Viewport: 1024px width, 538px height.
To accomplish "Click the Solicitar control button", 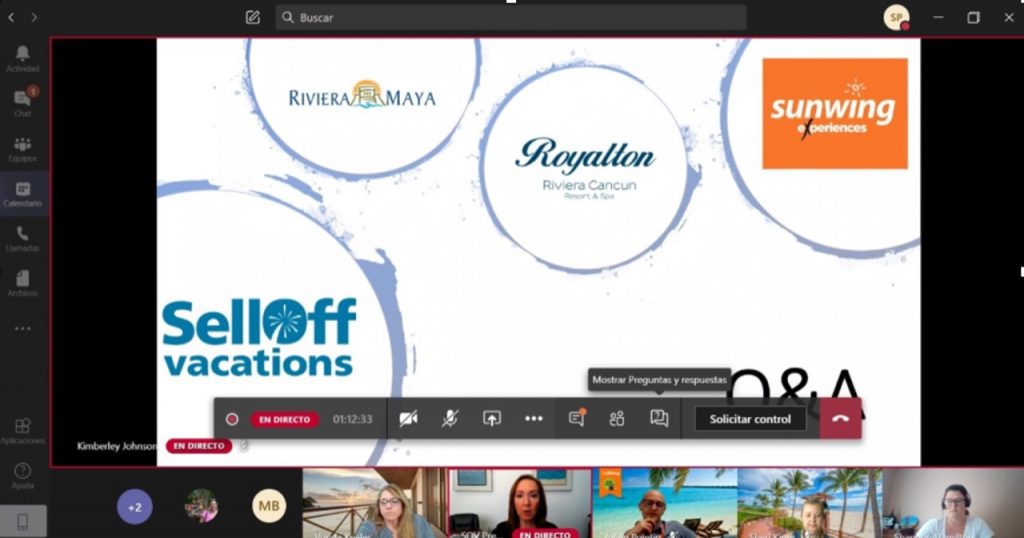I will point(750,419).
